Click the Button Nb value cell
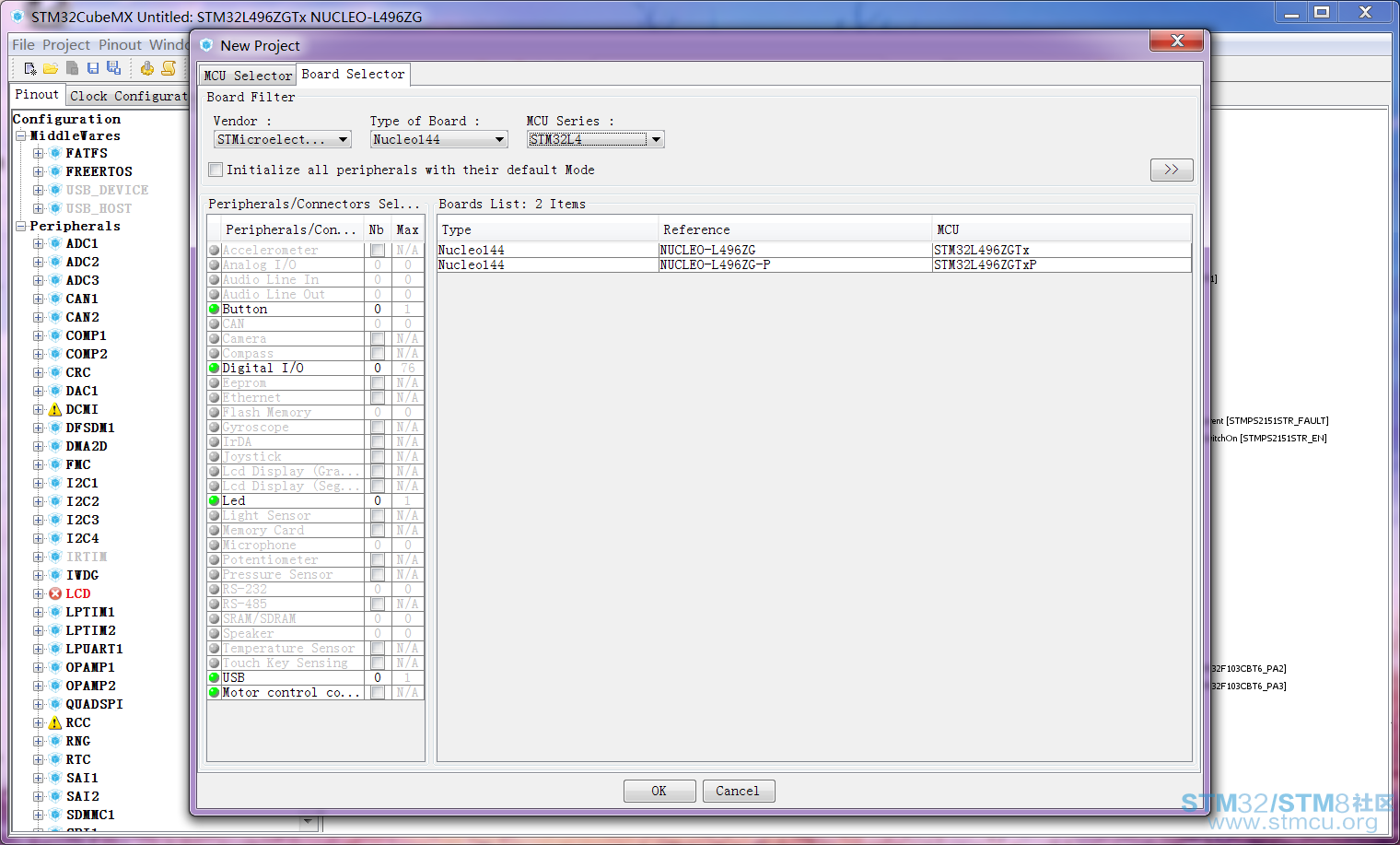The width and height of the screenshot is (1400, 845). click(378, 310)
